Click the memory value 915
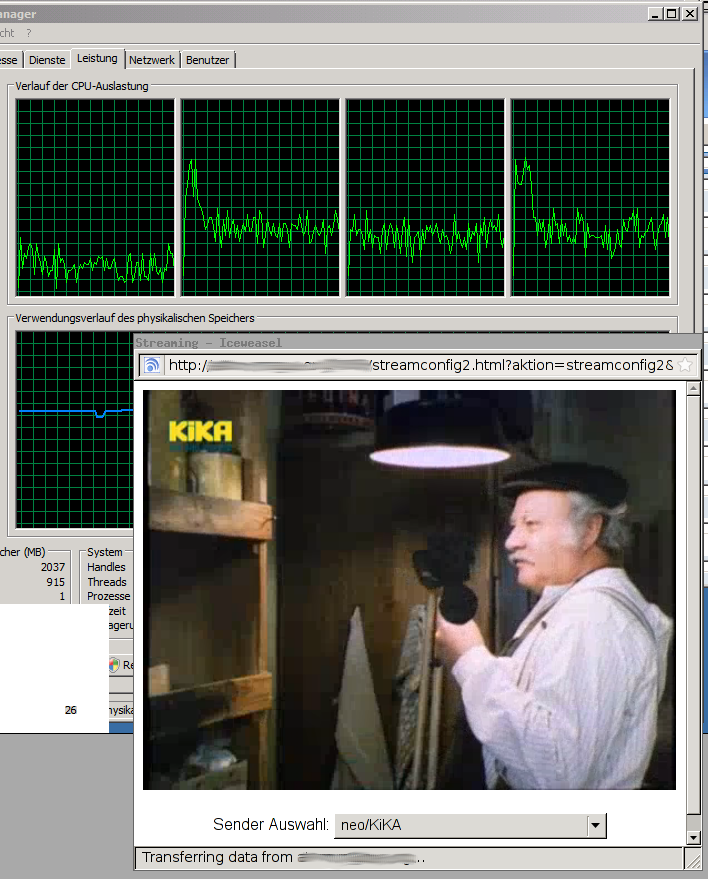Image resolution: width=708 pixels, height=879 pixels. pyautogui.click(x=55, y=582)
